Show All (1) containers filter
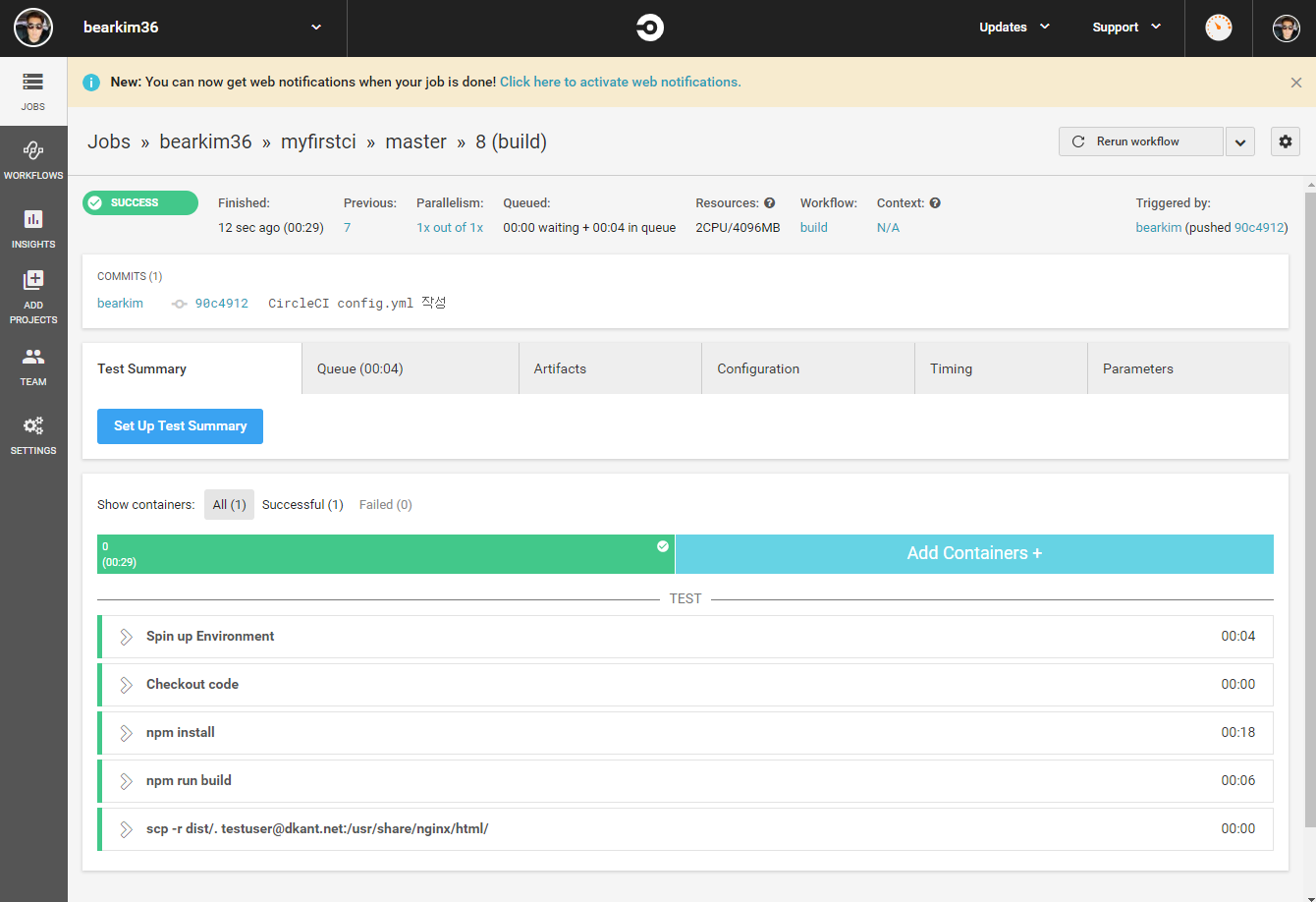The height and width of the screenshot is (902, 1316). point(230,505)
